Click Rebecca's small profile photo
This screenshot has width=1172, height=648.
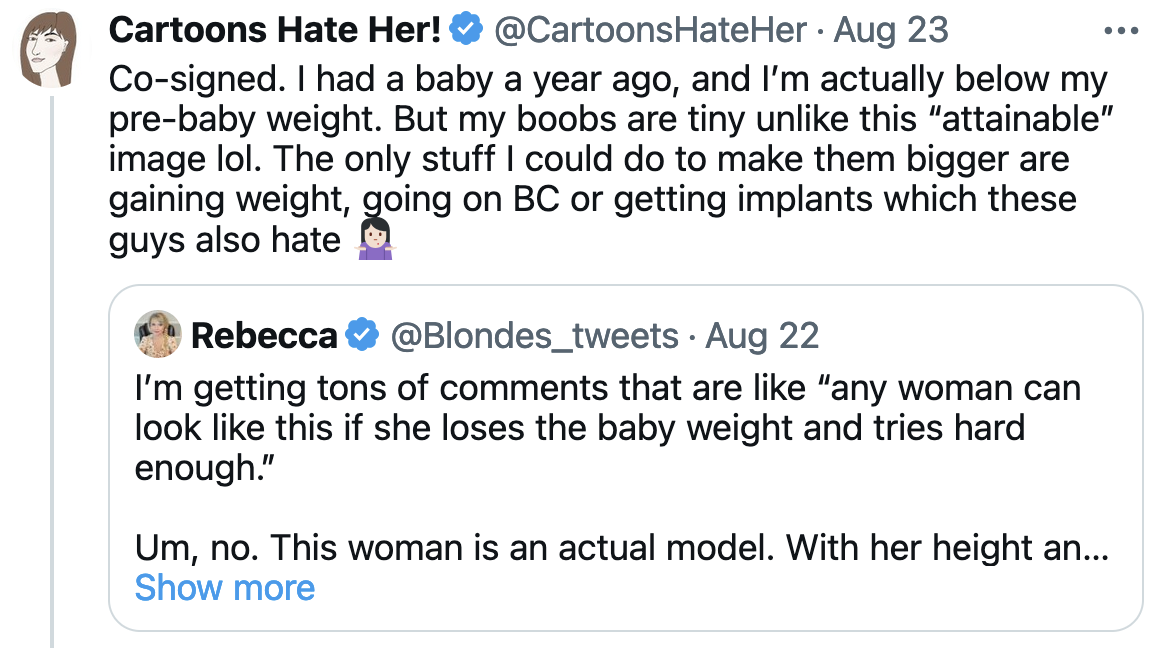[x=157, y=334]
